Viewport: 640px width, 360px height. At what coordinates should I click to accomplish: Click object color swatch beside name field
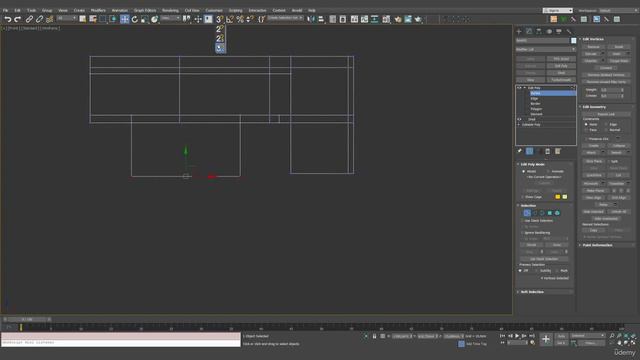[573, 40]
